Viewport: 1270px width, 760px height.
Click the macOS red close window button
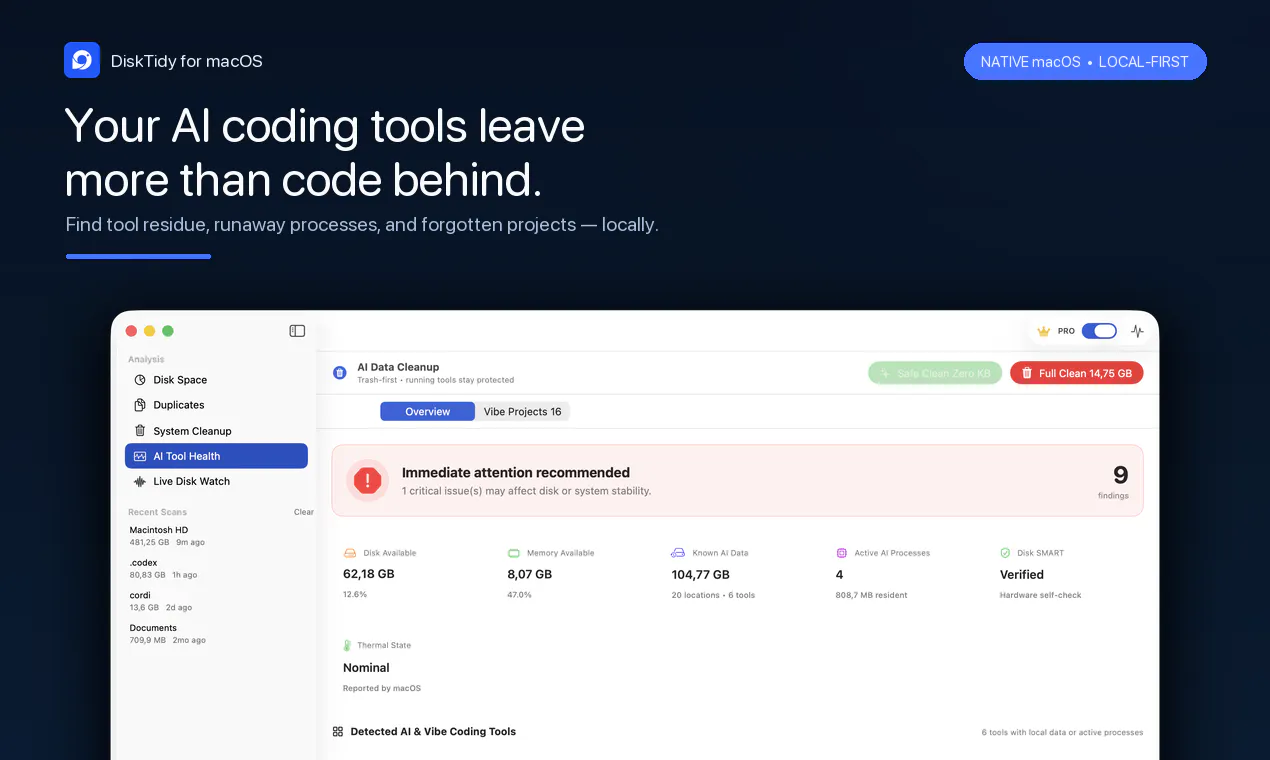click(131, 331)
